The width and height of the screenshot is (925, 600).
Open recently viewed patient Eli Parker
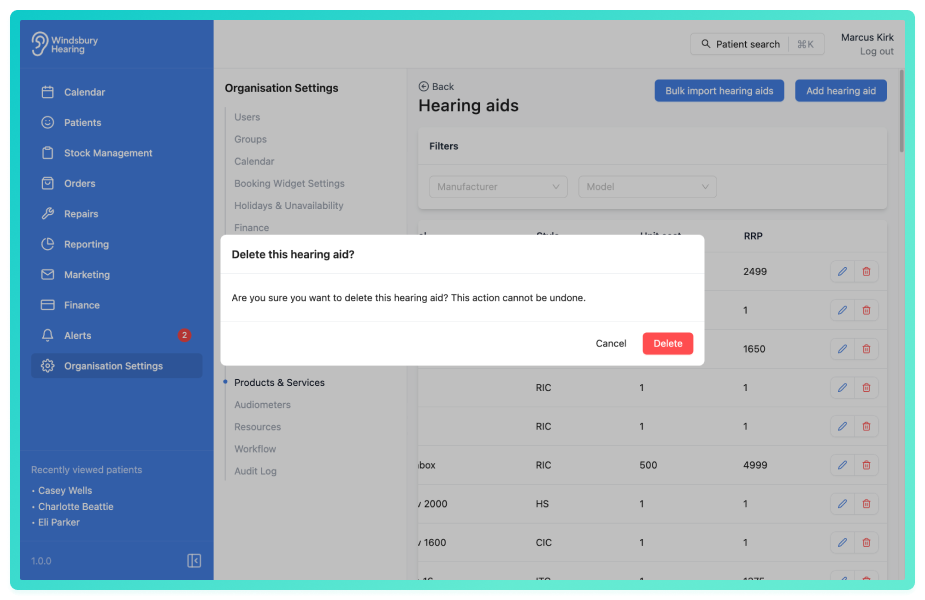[x=58, y=522]
